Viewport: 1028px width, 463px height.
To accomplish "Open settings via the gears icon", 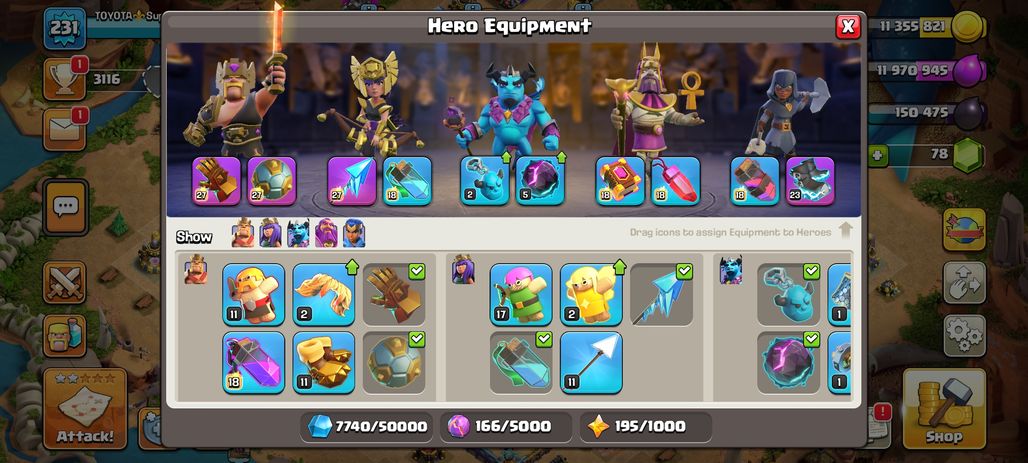I will [964, 336].
